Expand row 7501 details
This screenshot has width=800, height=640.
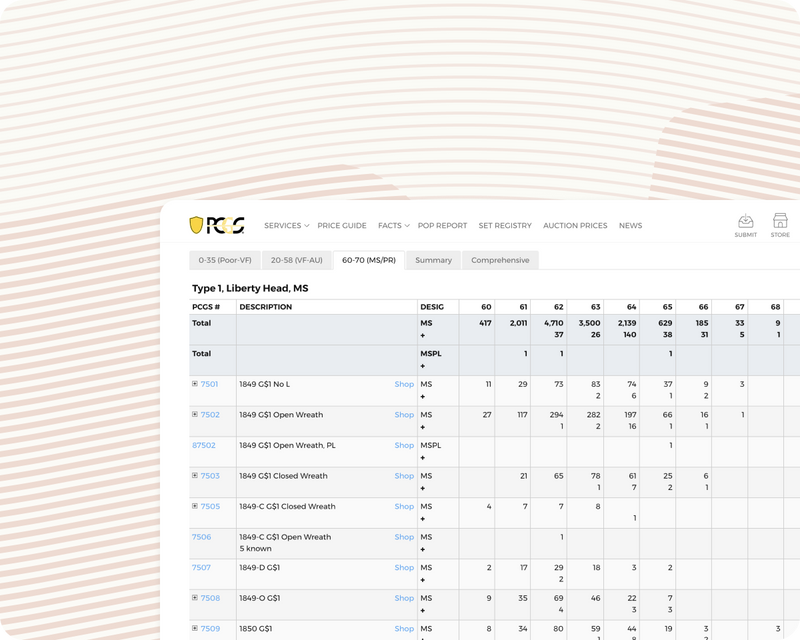pyautogui.click(x=195, y=384)
